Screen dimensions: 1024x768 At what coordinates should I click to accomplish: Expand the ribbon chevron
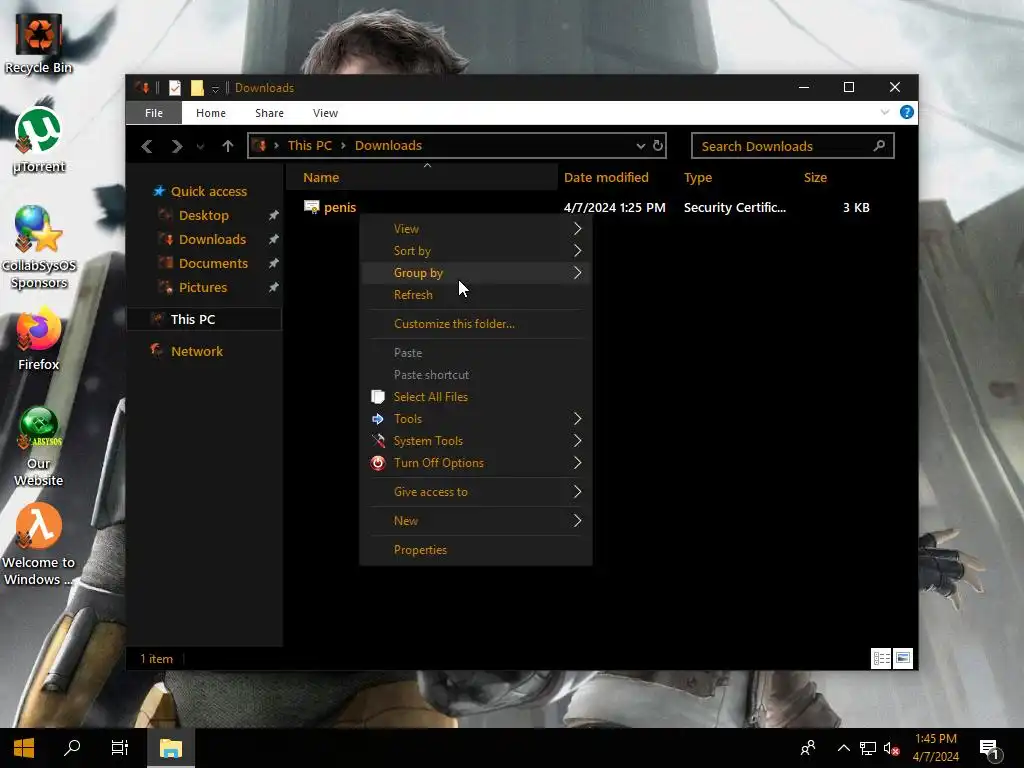click(885, 112)
